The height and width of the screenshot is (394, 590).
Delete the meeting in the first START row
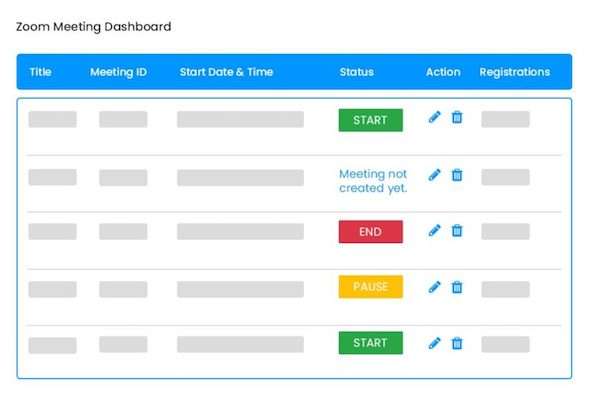(x=457, y=117)
